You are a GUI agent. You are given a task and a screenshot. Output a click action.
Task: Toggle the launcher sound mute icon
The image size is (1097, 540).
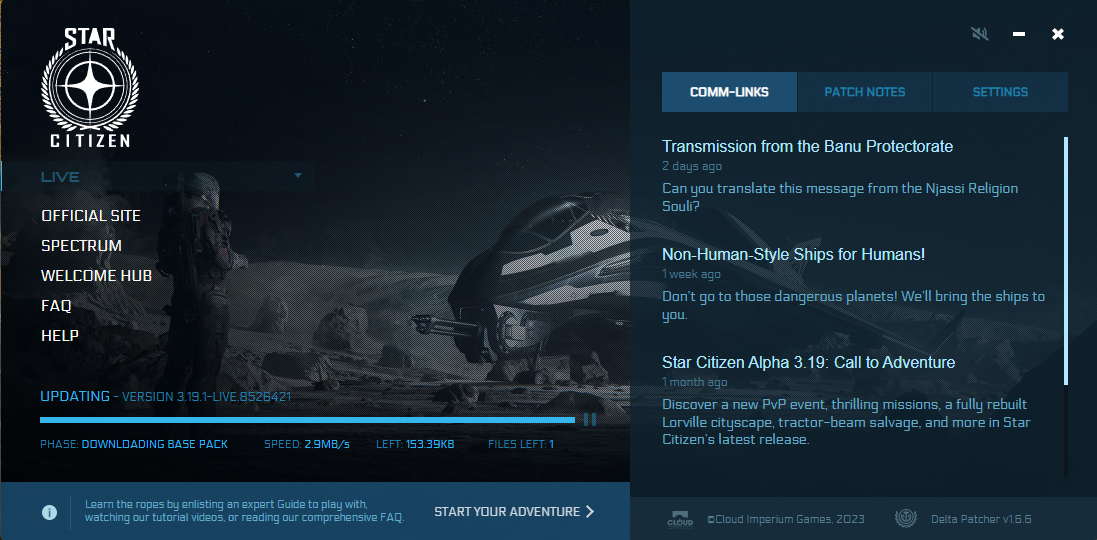tap(980, 34)
